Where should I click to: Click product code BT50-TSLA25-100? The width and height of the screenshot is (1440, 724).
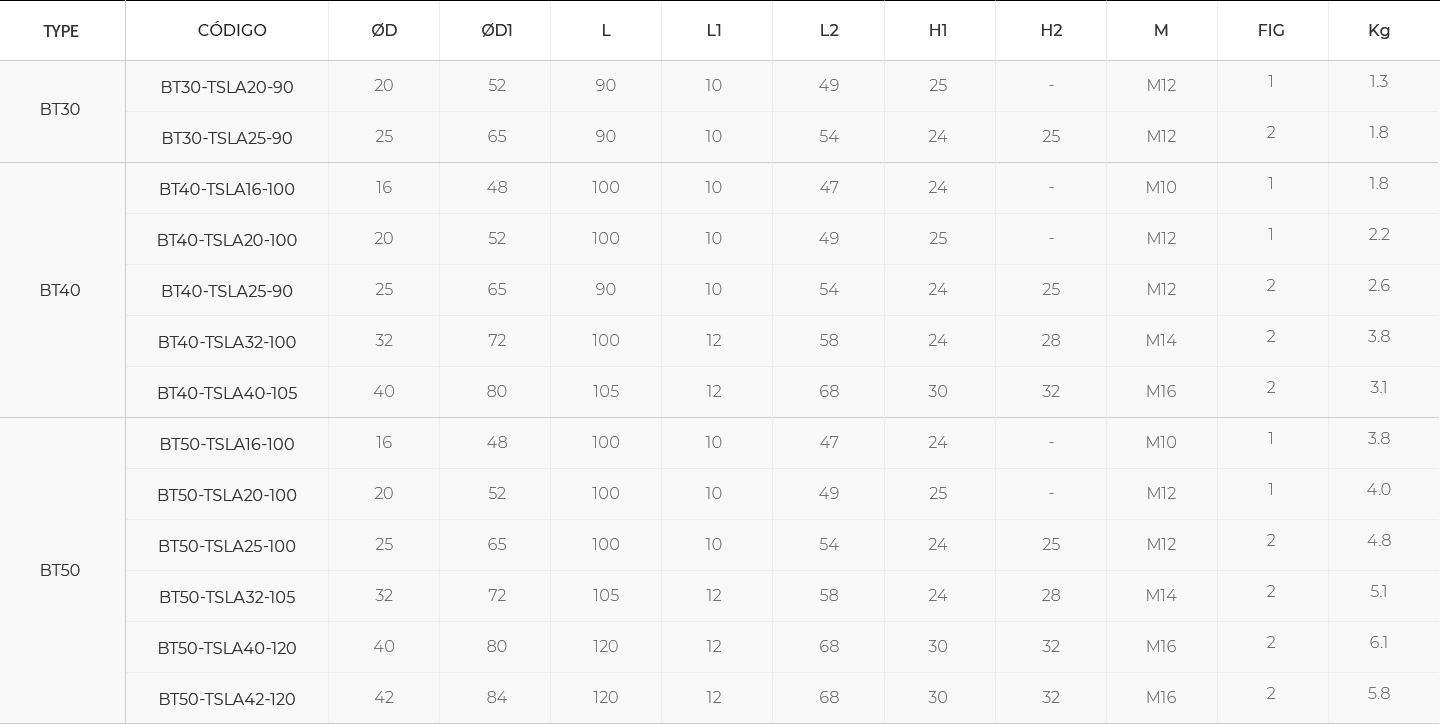(227, 546)
